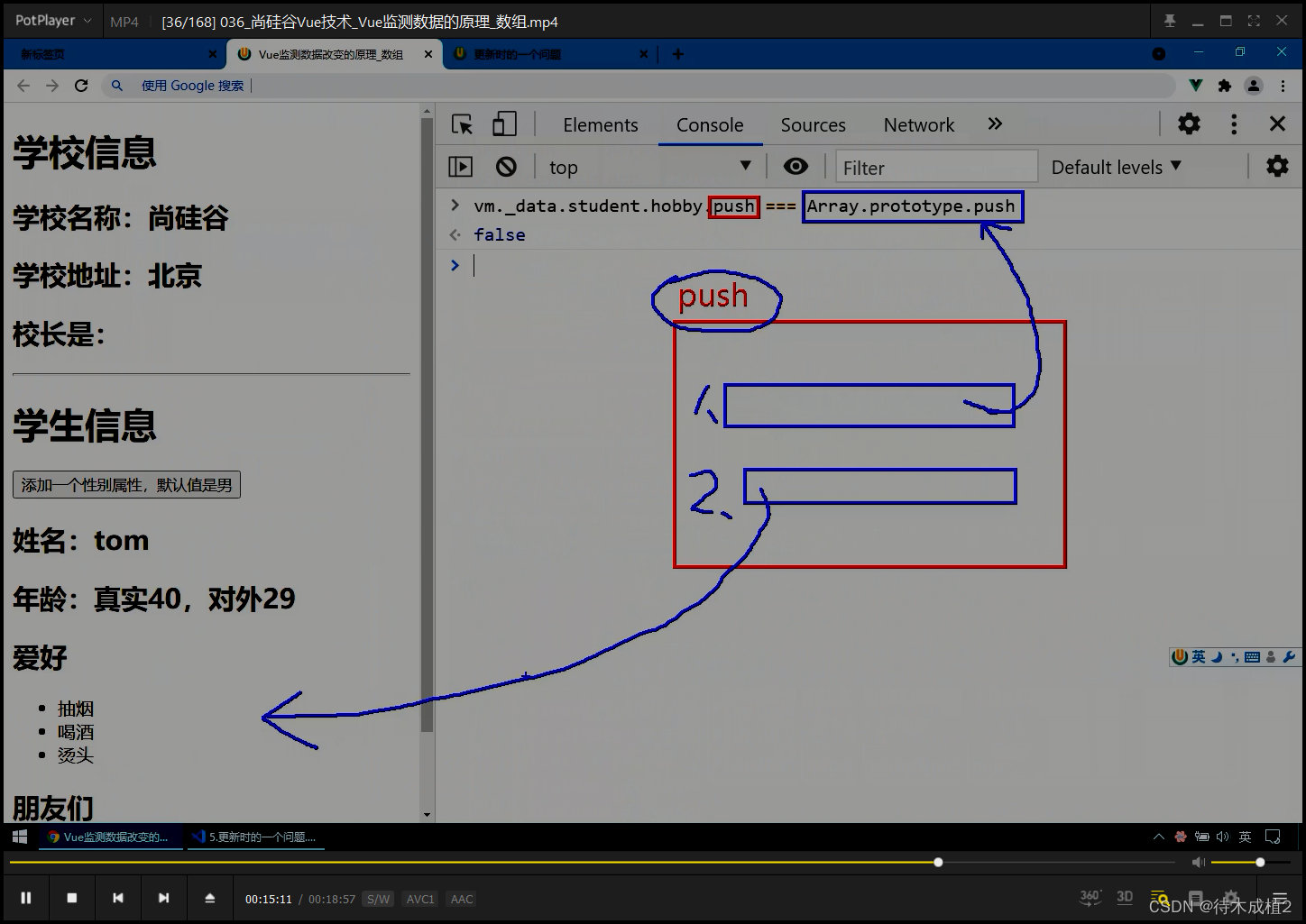Click the S/W decoder indicator
This screenshot has width=1306, height=924.
tap(378, 899)
